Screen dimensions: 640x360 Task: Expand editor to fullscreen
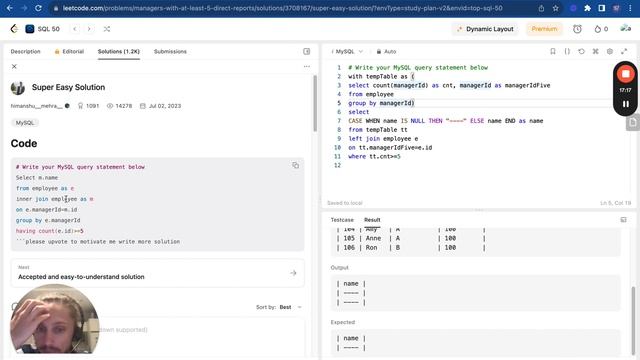624,51
